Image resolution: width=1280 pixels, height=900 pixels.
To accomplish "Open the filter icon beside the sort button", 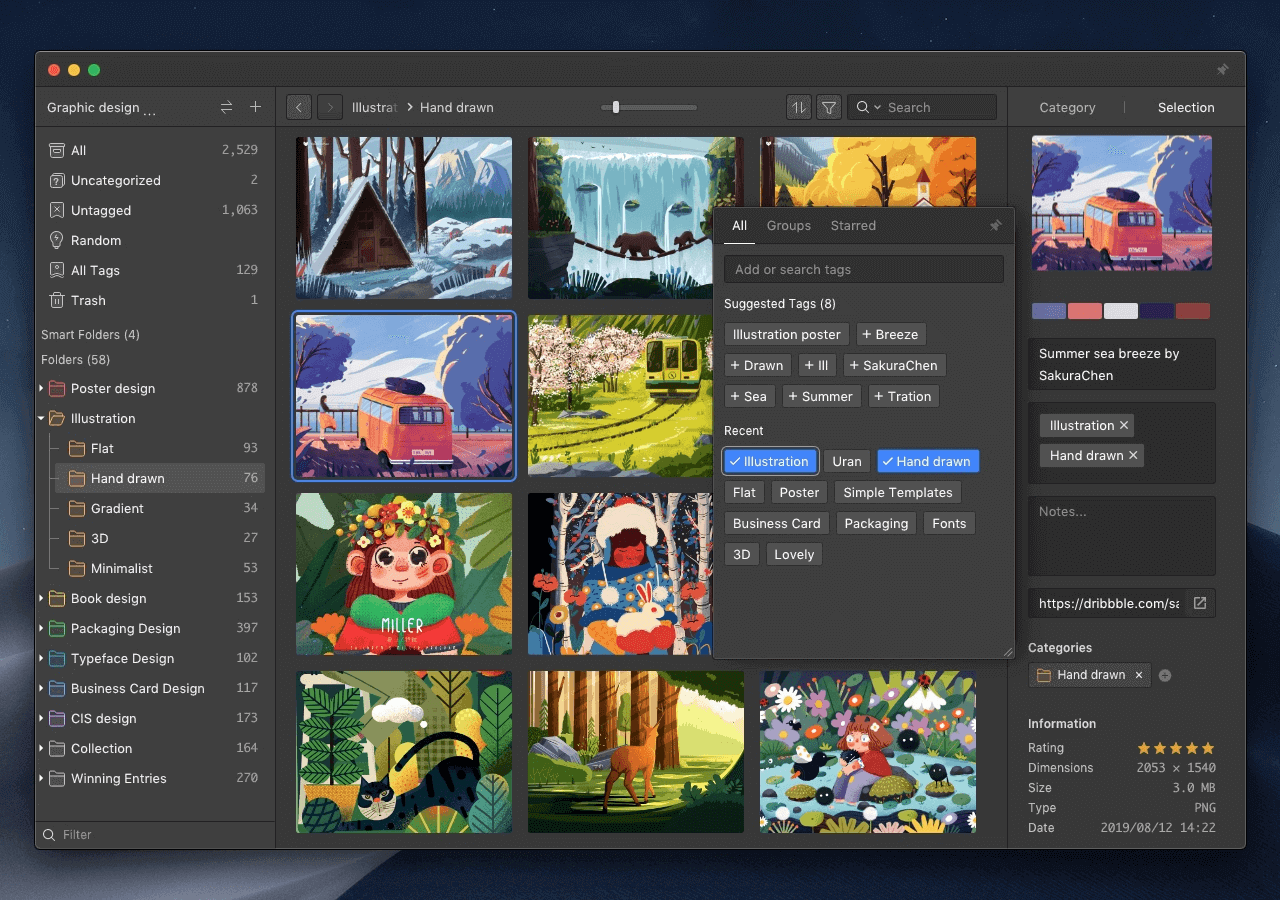I will [x=829, y=106].
